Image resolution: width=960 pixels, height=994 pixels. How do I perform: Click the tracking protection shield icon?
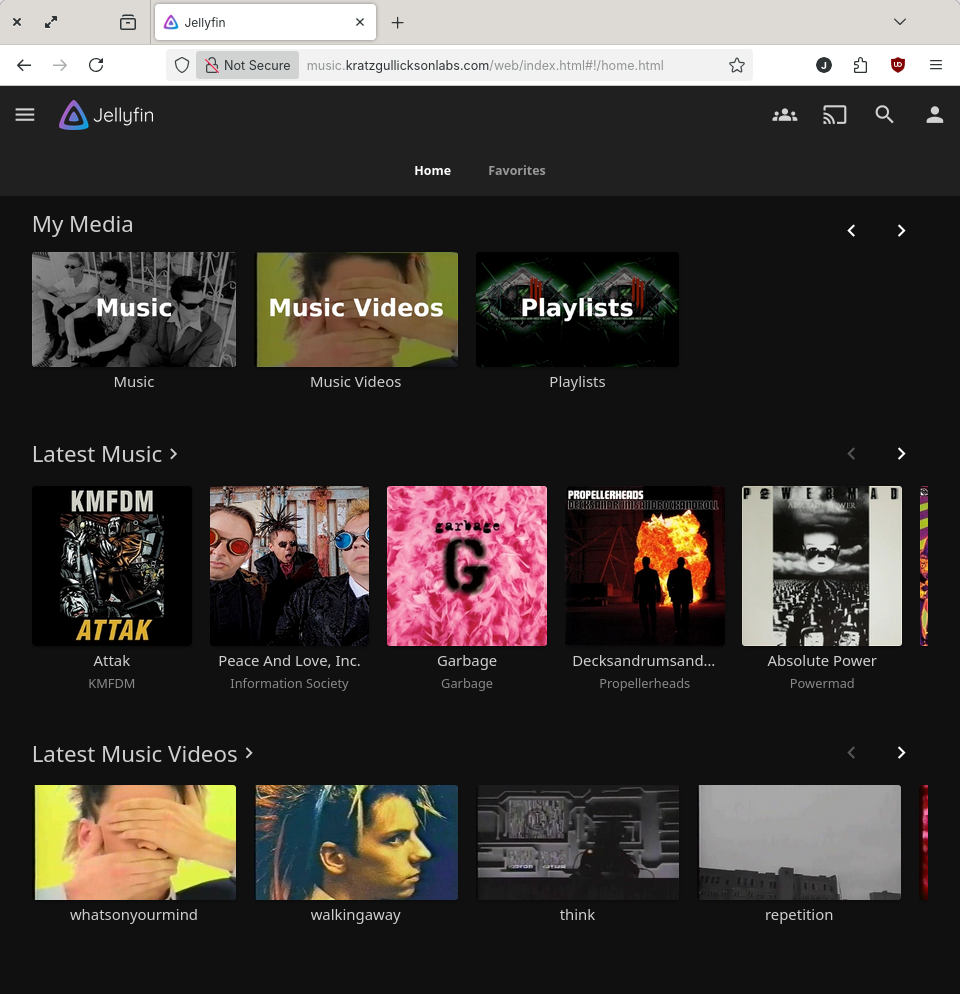[x=182, y=65]
